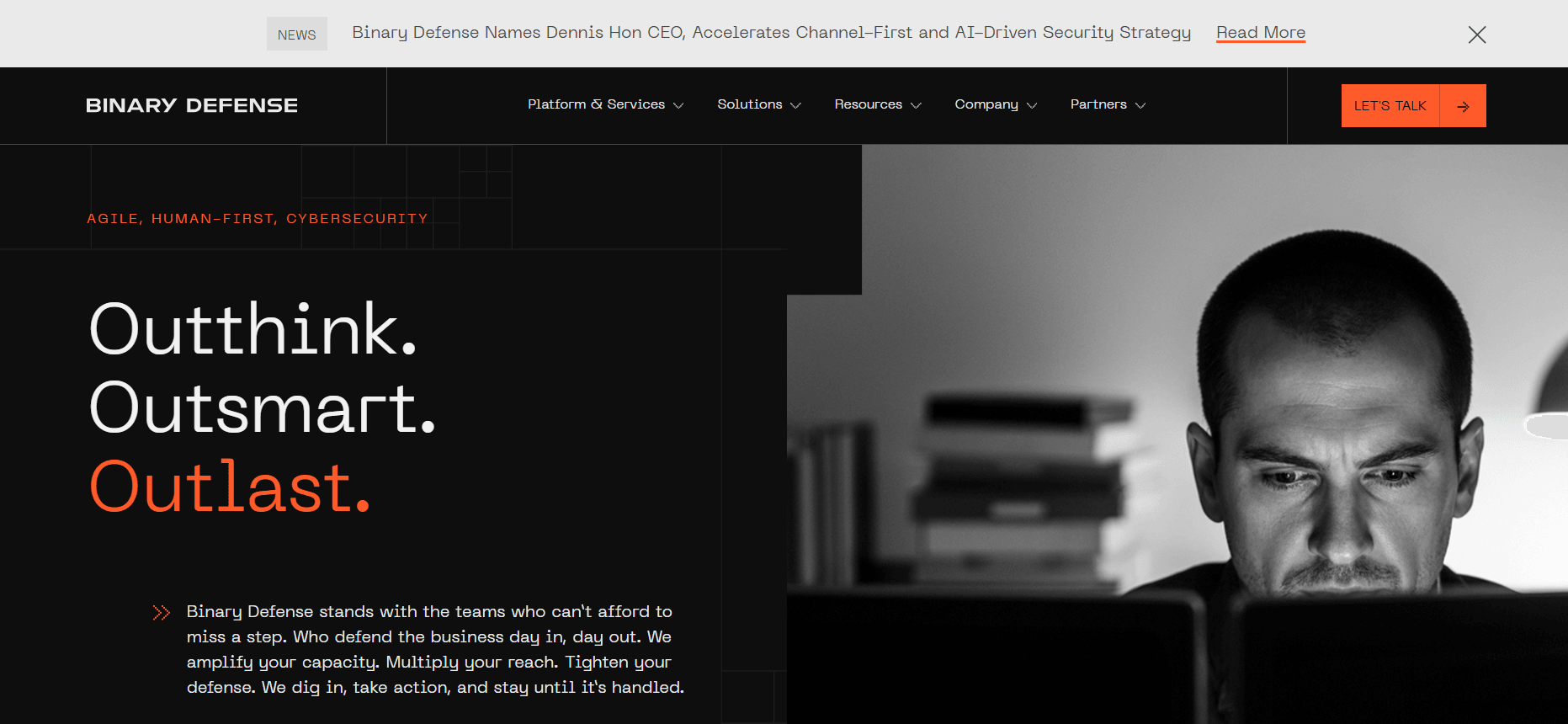This screenshot has height=724, width=1568.
Task: Expand the chevron next to Resources
Action: tap(916, 105)
